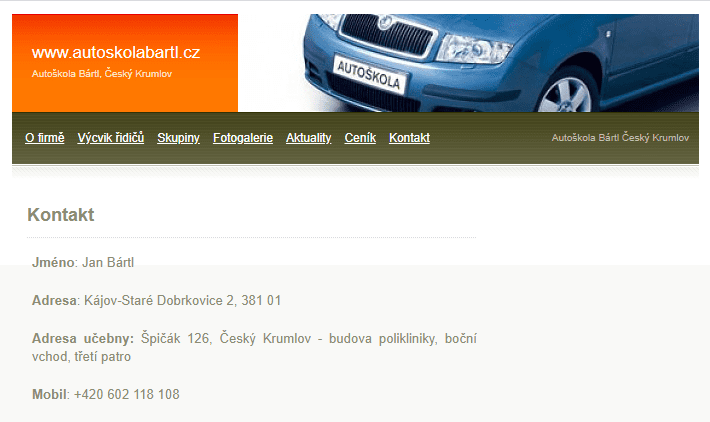View the Fotogalerie page
The image size is (710, 422).
(x=243, y=138)
